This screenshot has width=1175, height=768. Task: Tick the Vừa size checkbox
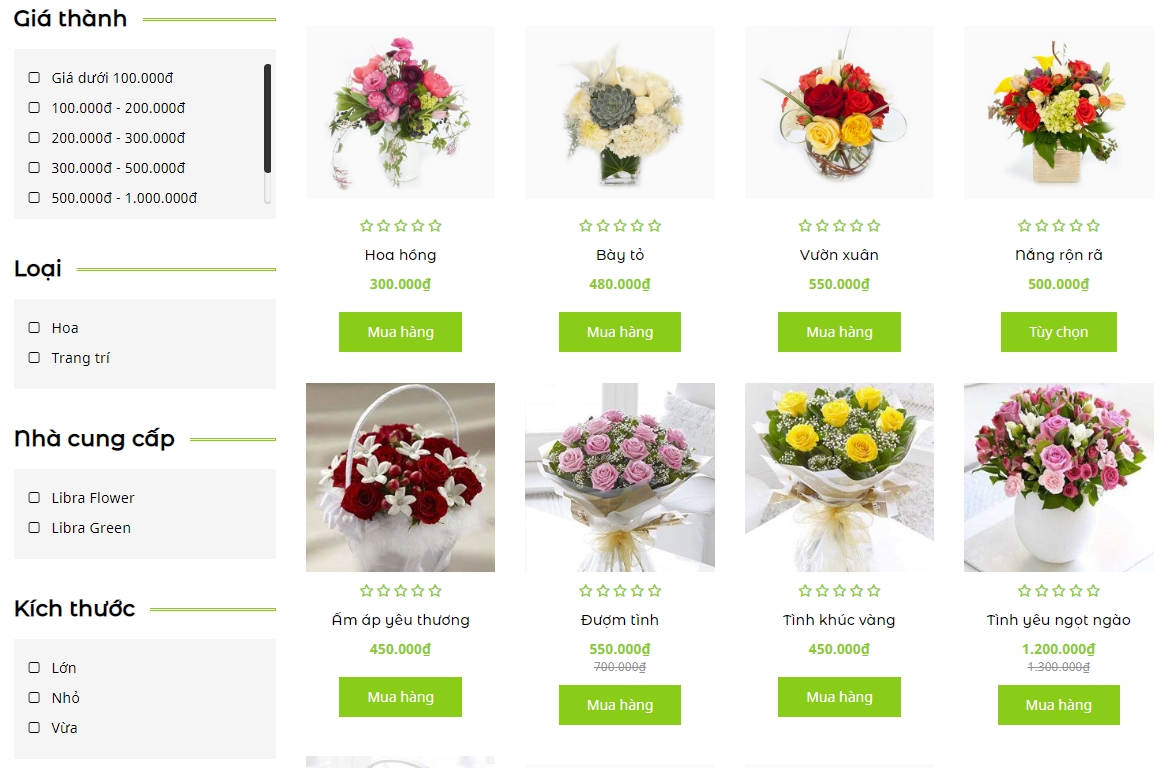click(34, 728)
